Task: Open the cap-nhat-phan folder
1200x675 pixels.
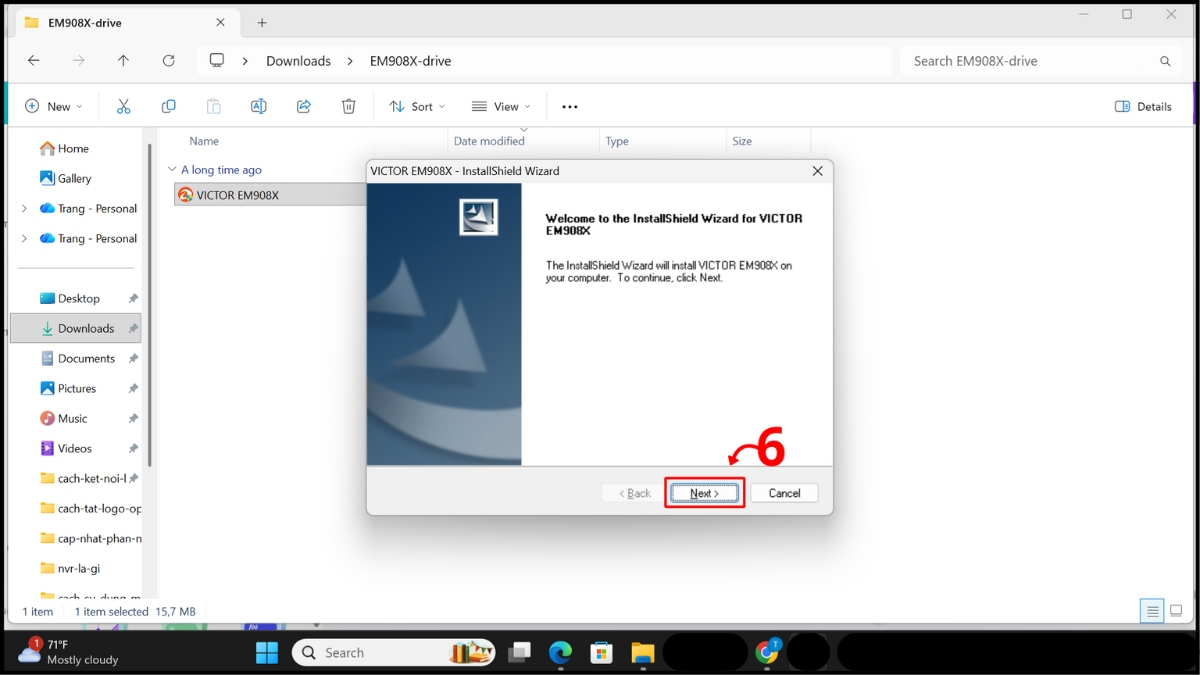Action: [x=92, y=538]
